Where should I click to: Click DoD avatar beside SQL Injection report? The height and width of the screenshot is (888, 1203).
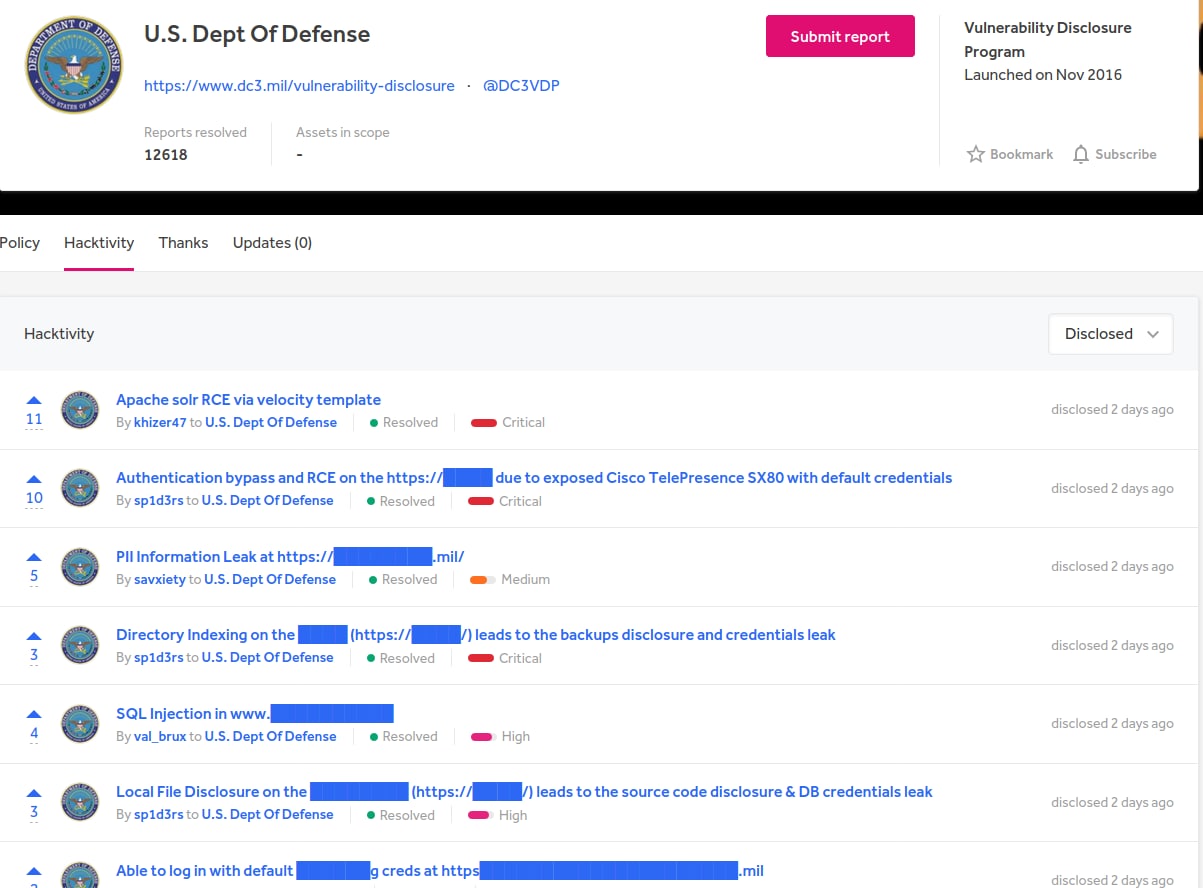pyautogui.click(x=80, y=724)
